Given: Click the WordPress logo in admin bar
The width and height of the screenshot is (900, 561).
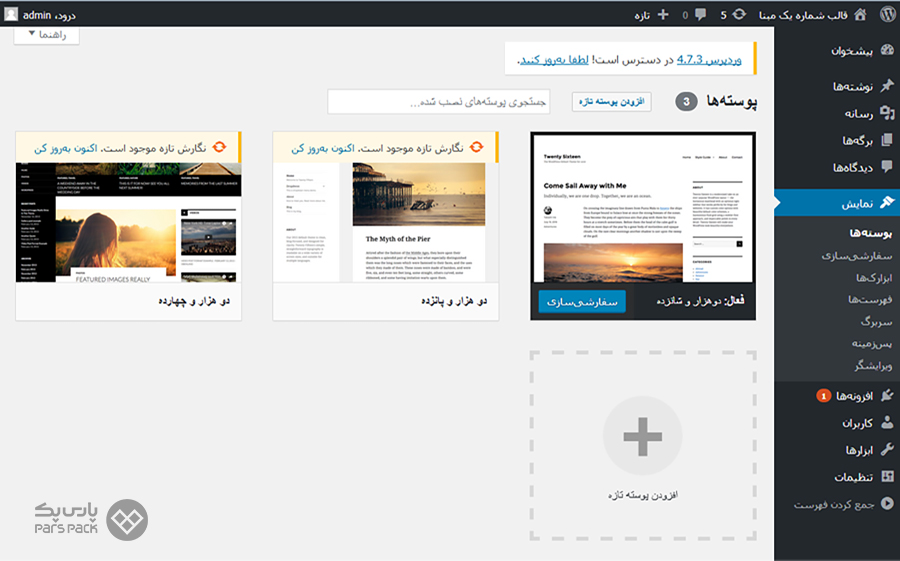Looking at the screenshot, I should [887, 14].
